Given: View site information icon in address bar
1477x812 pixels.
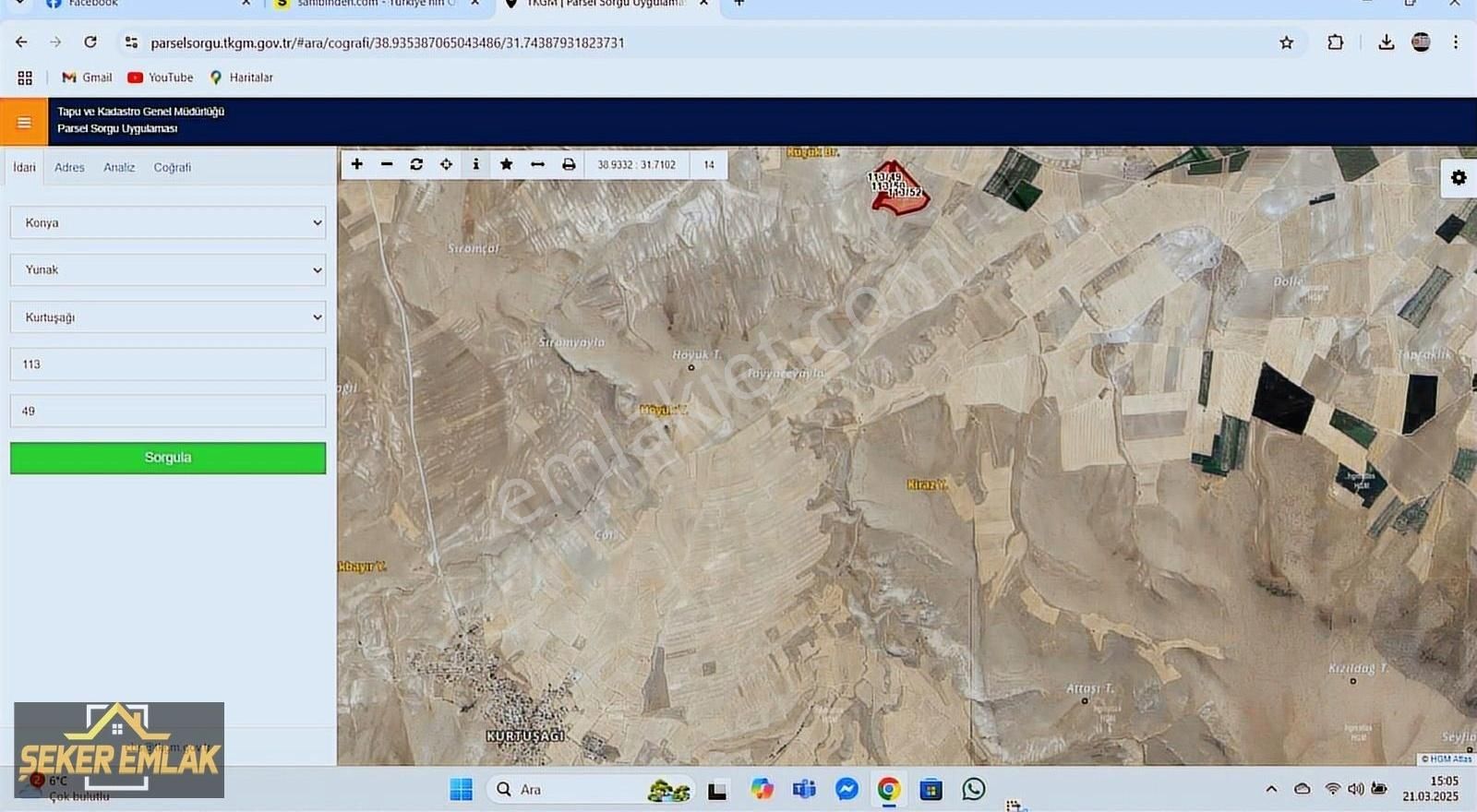Looking at the screenshot, I should pos(131,42).
